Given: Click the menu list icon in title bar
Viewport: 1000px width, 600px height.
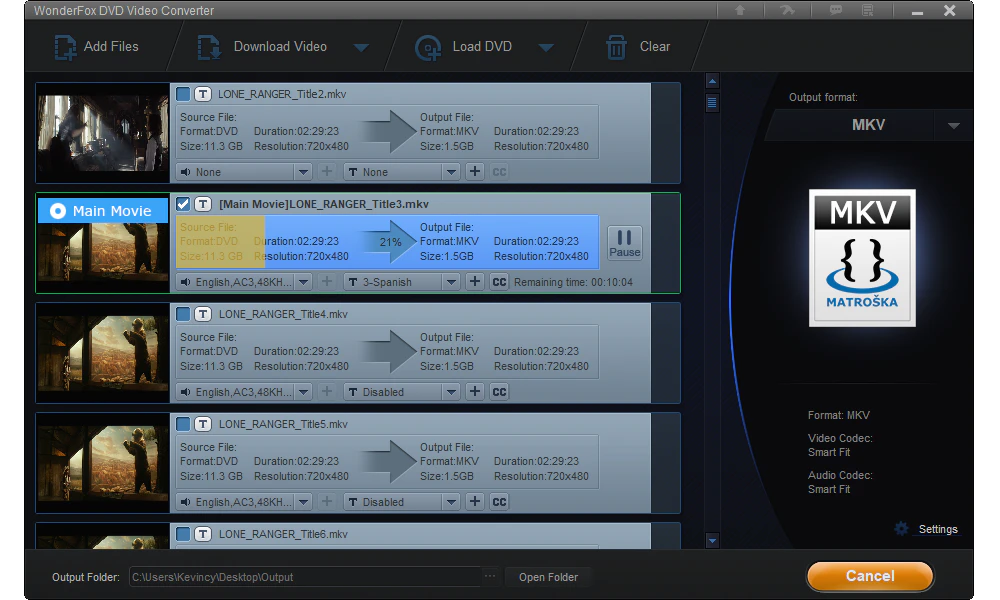Looking at the screenshot, I should click(867, 10).
